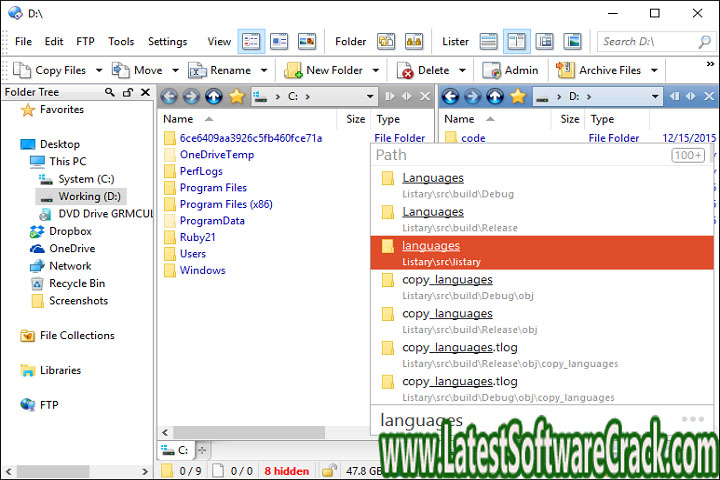Select Favorites in folder tree
720x480 pixels.
point(52,110)
